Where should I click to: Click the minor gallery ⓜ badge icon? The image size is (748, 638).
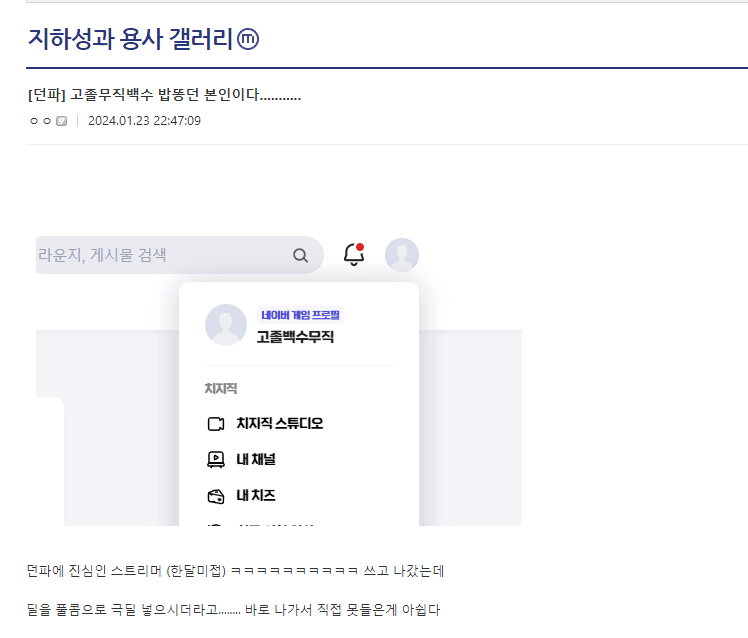click(248, 39)
